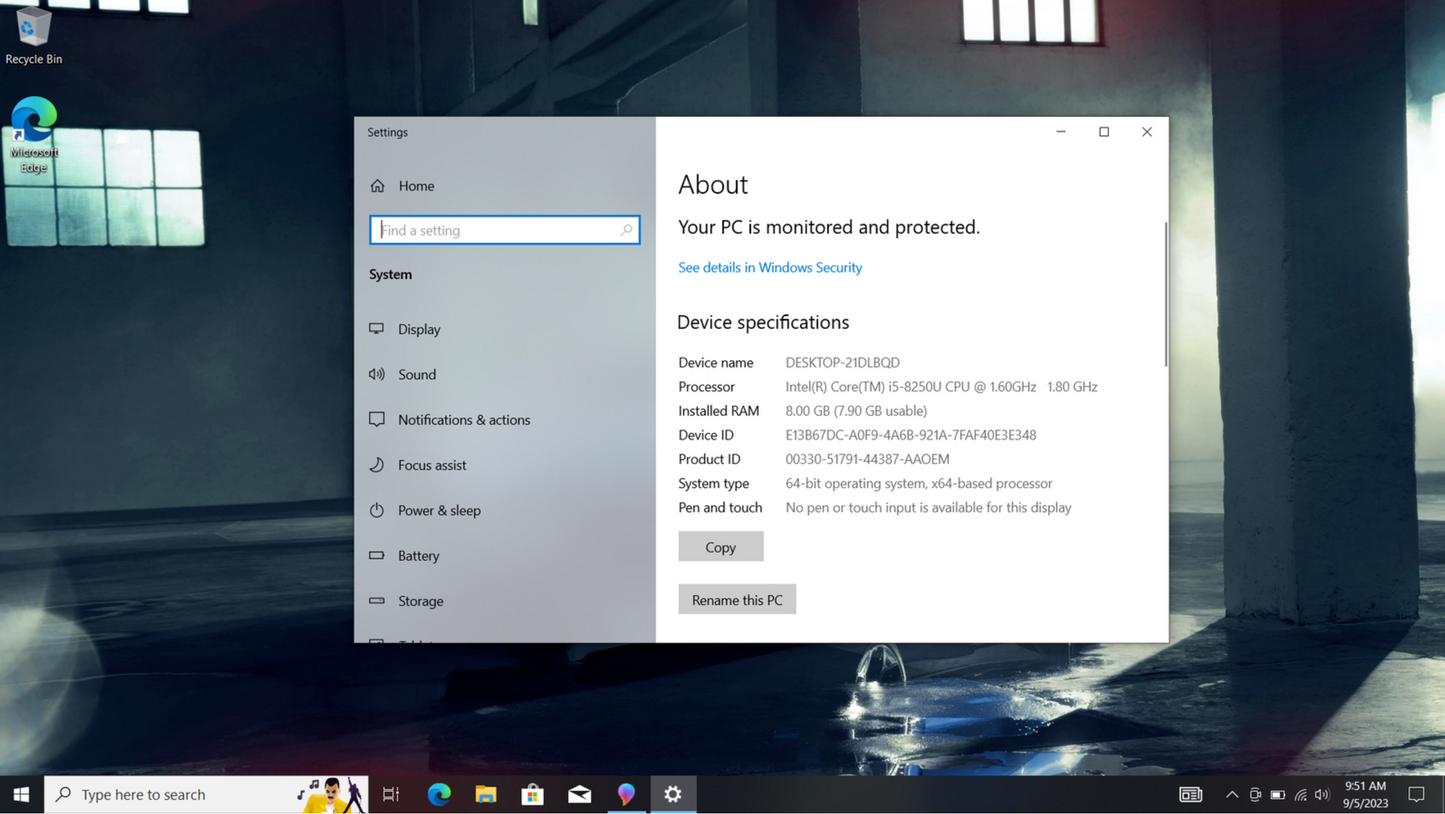The image size is (1445, 814).
Task: Show hidden system tray icons
Action: click(x=1231, y=794)
